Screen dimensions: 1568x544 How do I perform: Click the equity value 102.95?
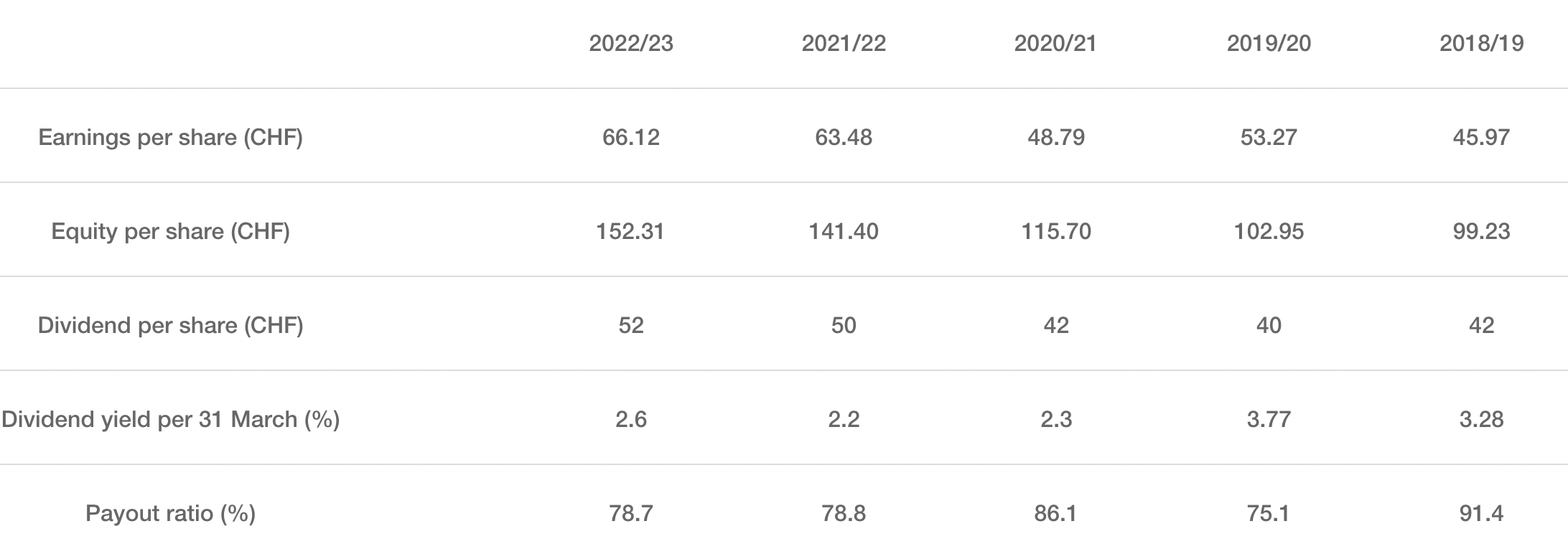[x=1269, y=231]
